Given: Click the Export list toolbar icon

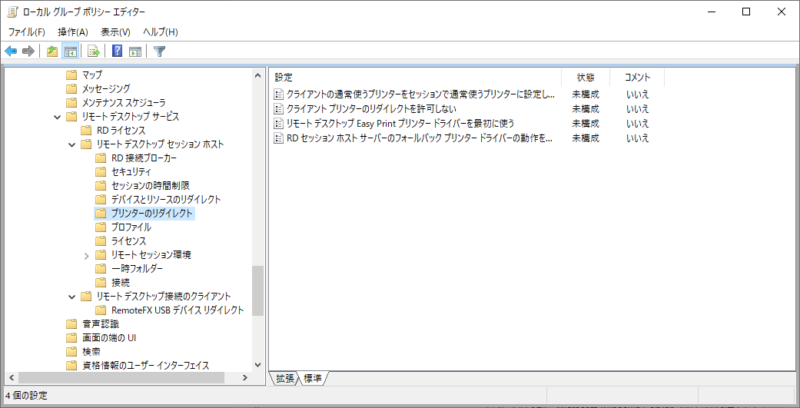Looking at the screenshot, I should click(93, 51).
